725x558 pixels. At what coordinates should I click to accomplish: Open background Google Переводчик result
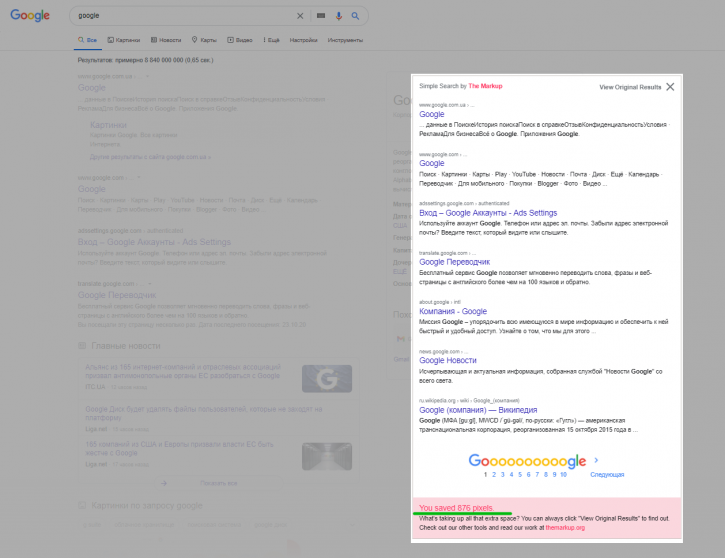117,295
